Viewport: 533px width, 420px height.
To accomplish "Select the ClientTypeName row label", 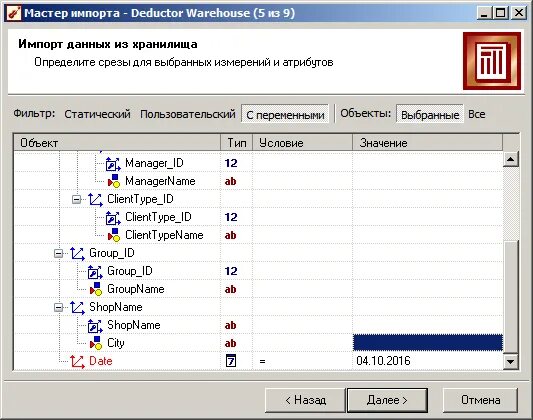I will pos(164,235).
